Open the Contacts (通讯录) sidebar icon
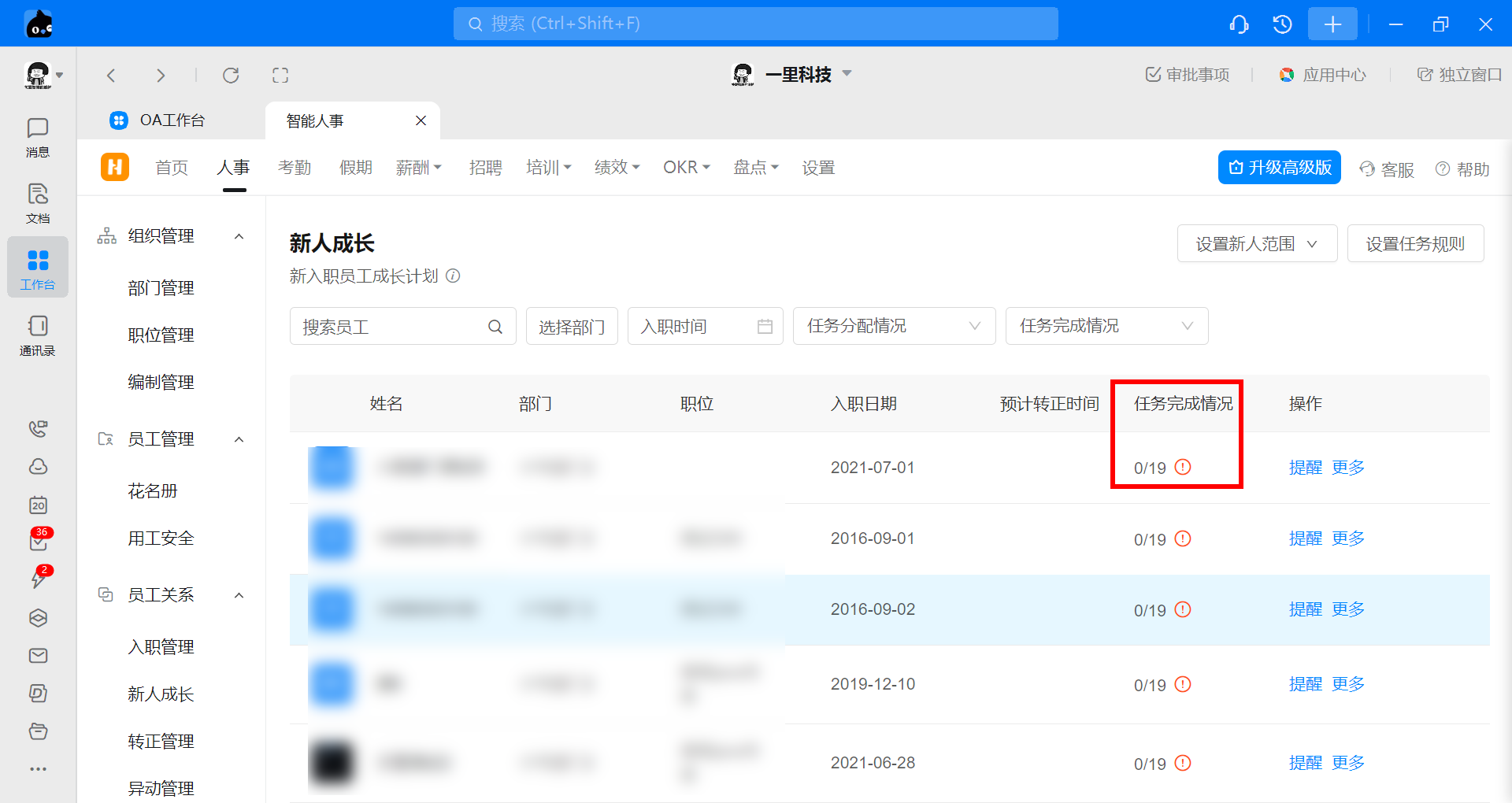Image resolution: width=1512 pixels, height=803 pixels. pos(37,335)
